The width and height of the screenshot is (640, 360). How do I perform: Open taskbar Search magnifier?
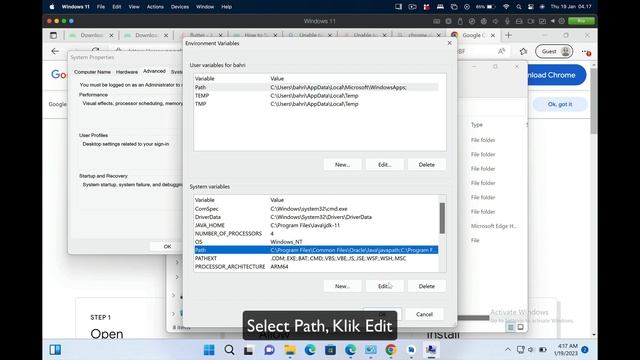[229, 350]
